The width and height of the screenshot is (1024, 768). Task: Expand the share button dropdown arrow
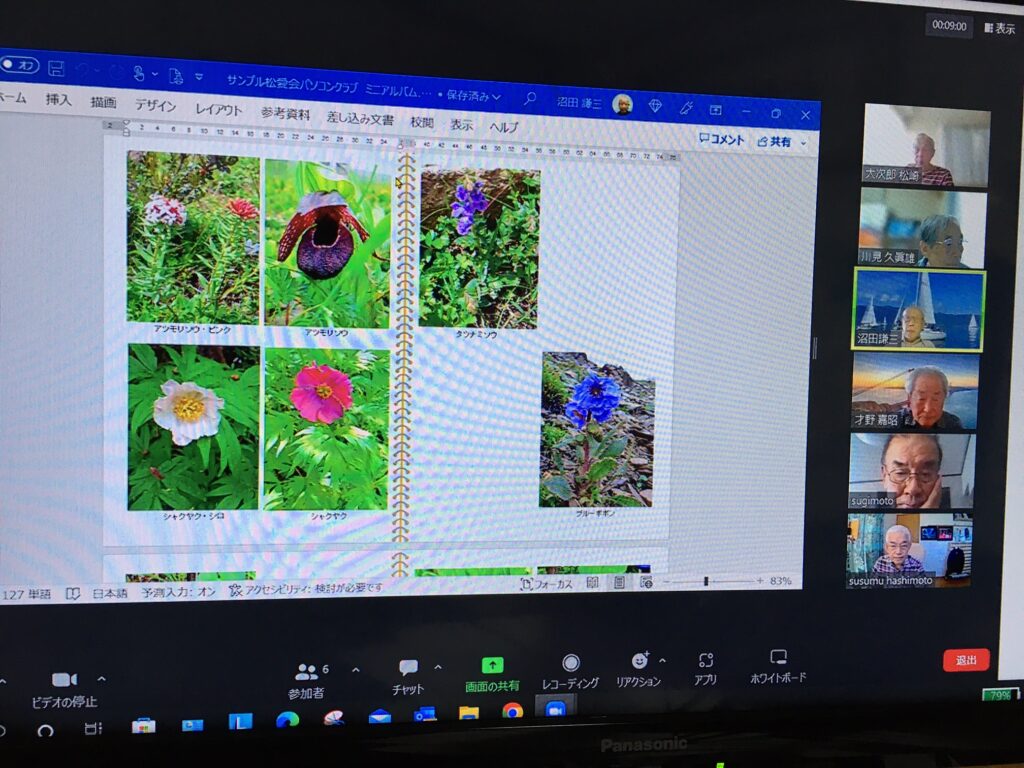tap(802, 144)
